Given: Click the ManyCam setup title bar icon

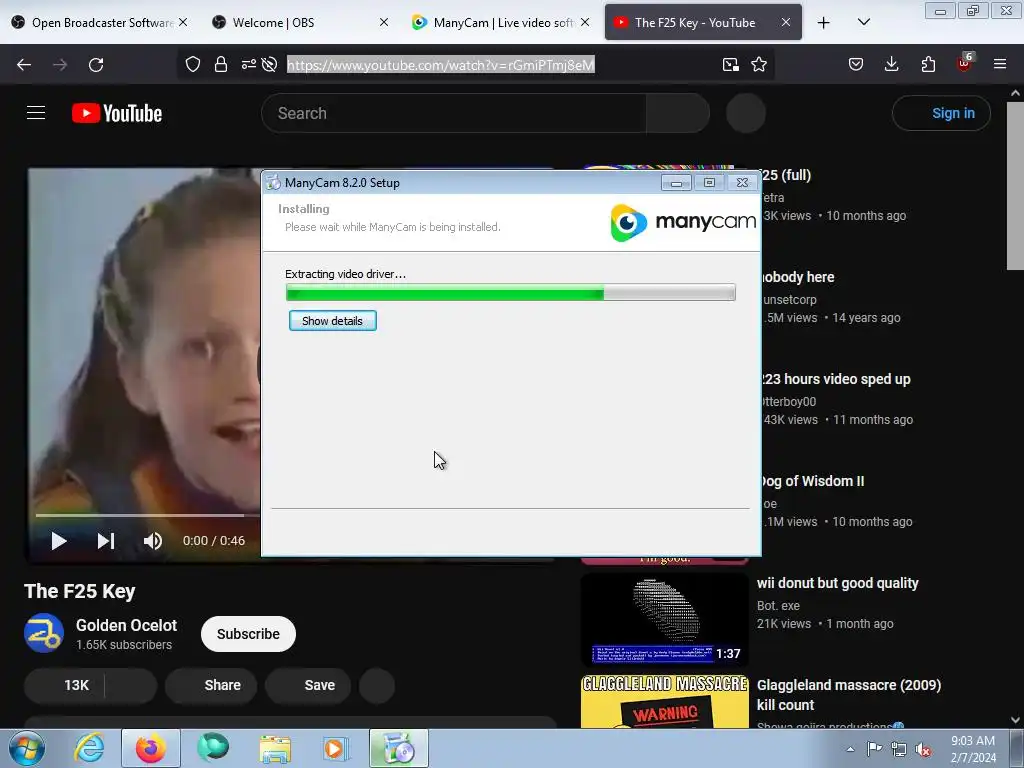Looking at the screenshot, I should coord(273,182).
